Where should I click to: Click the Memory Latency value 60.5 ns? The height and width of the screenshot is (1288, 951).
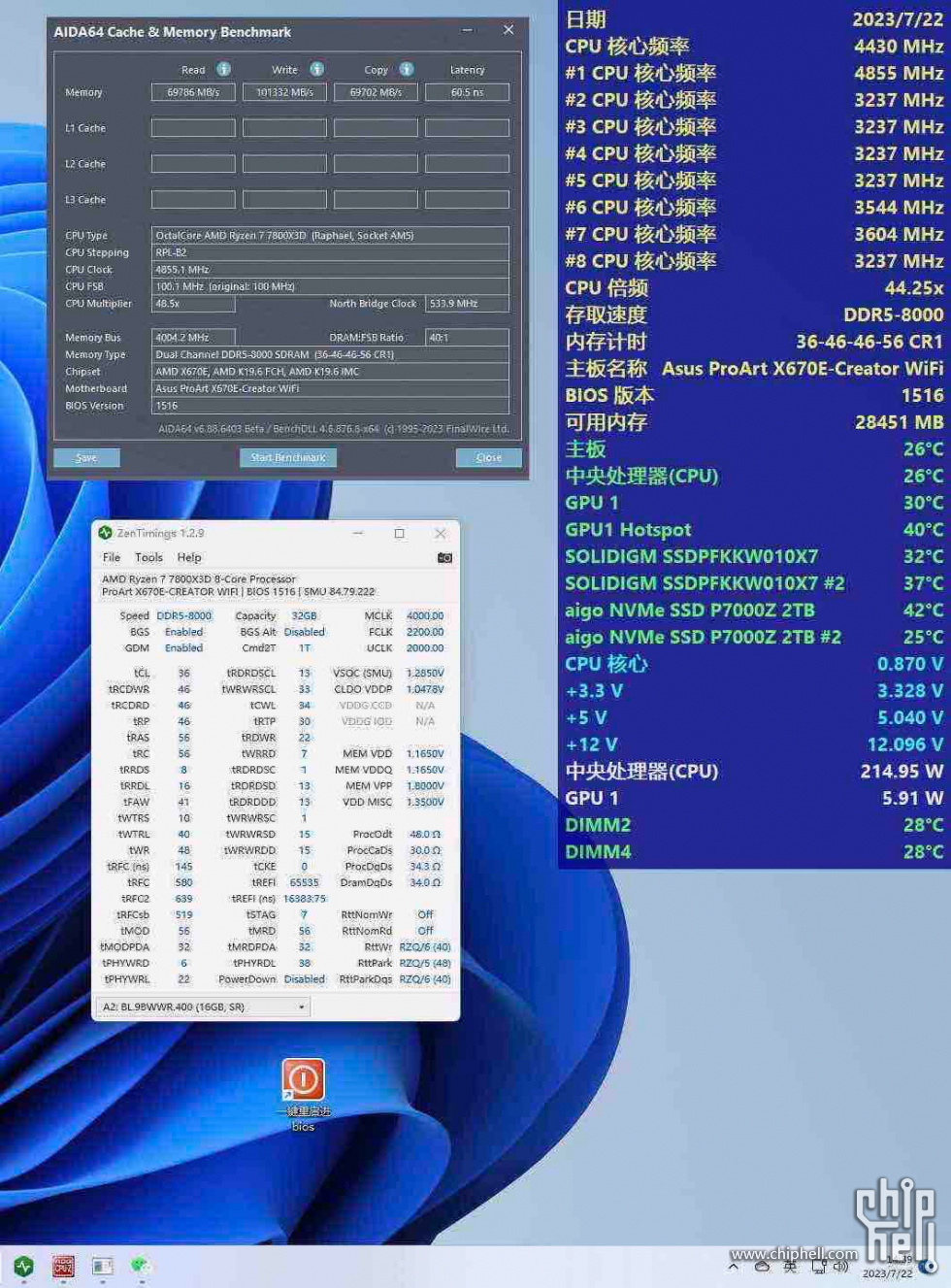[467, 92]
